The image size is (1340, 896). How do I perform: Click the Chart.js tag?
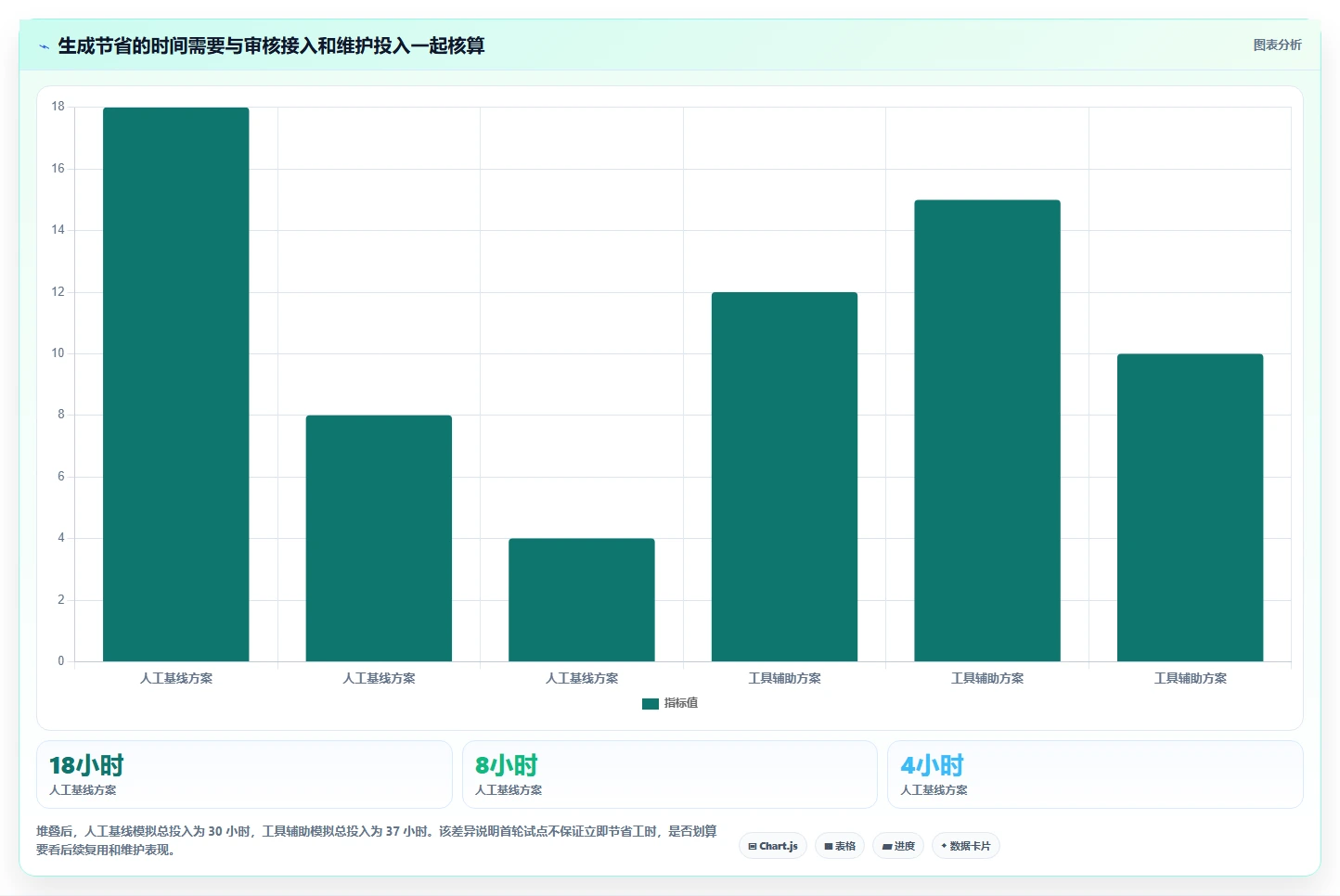click(x=773, y=846)
